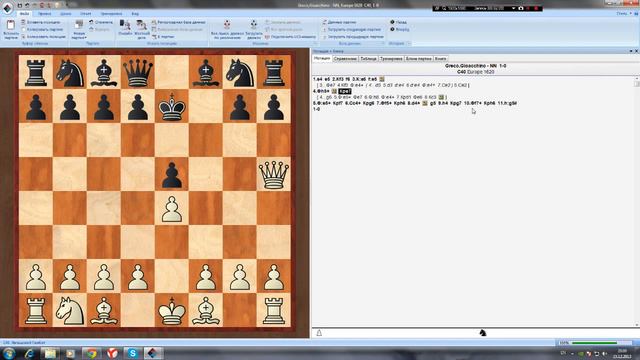Select the white king on e1
Screen dimensions: 640x360
point(172,310)
